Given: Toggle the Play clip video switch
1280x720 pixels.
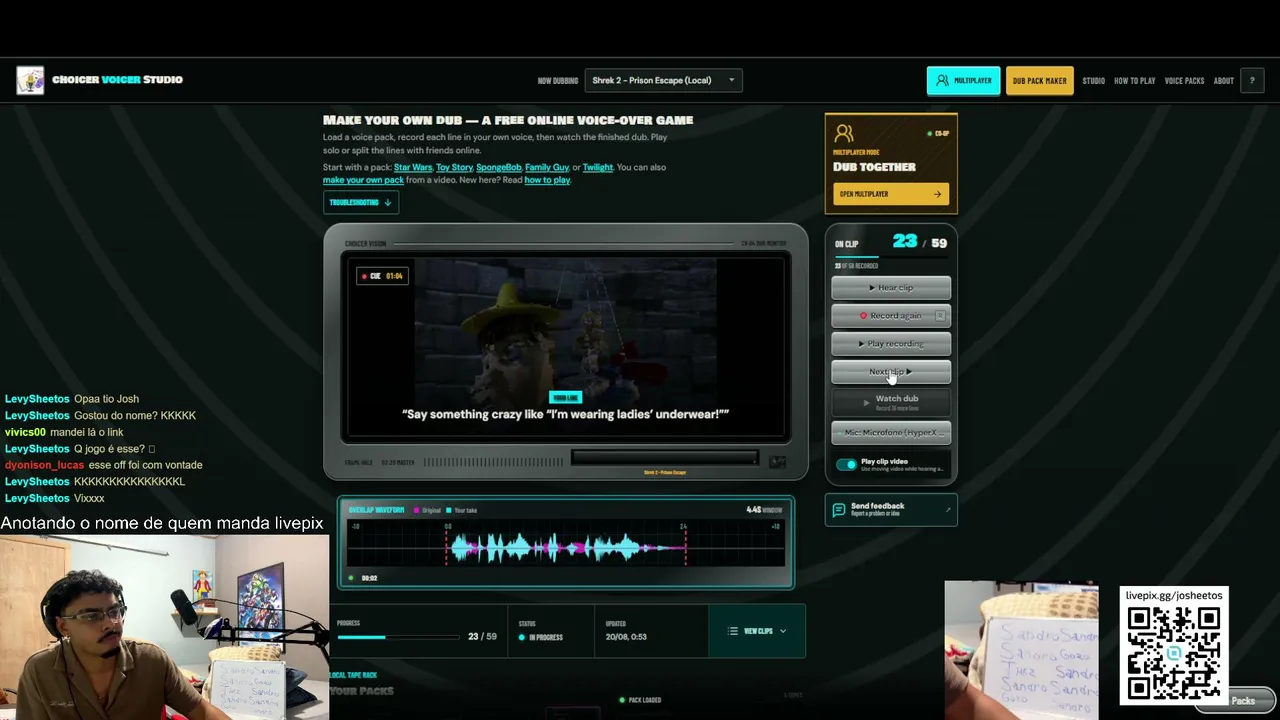Looking at the screenshot, I should coord(846,465).
